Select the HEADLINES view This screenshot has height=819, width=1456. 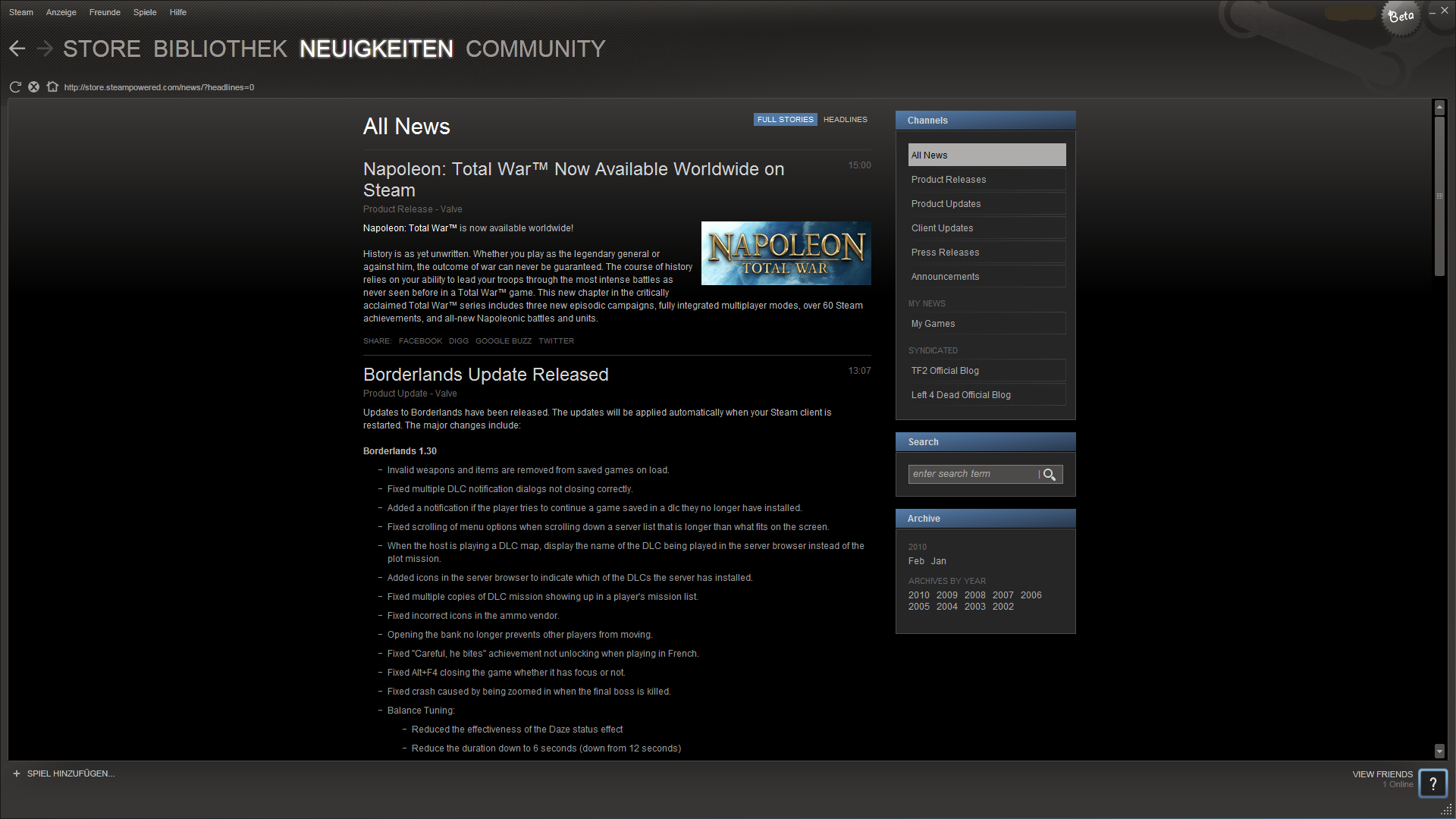pyautogui.click(x=846, y=120)
